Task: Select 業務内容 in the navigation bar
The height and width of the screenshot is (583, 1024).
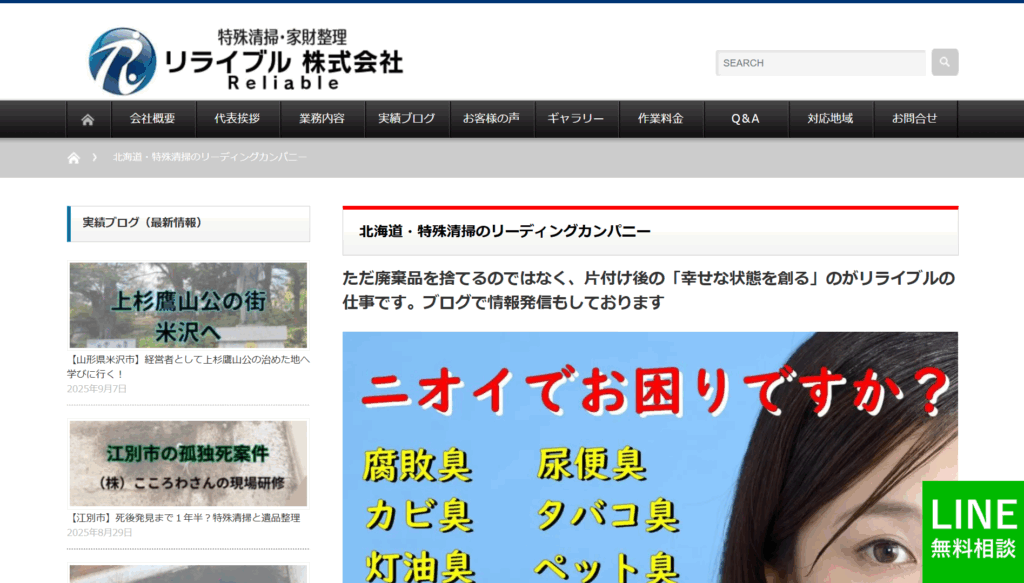Action: click(322, 119)
